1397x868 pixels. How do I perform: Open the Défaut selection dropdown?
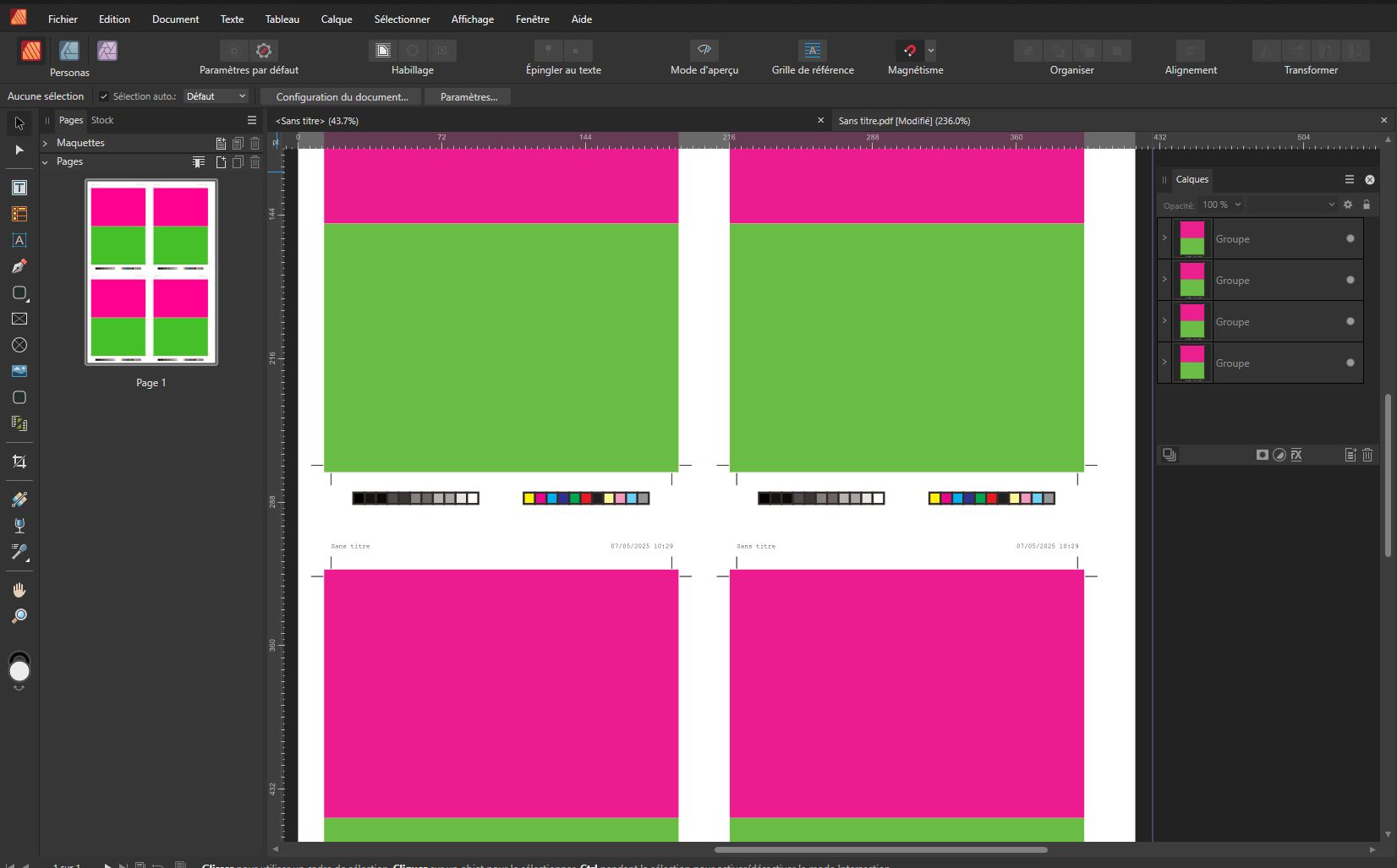pyautogui.click(x=216, y=96)
